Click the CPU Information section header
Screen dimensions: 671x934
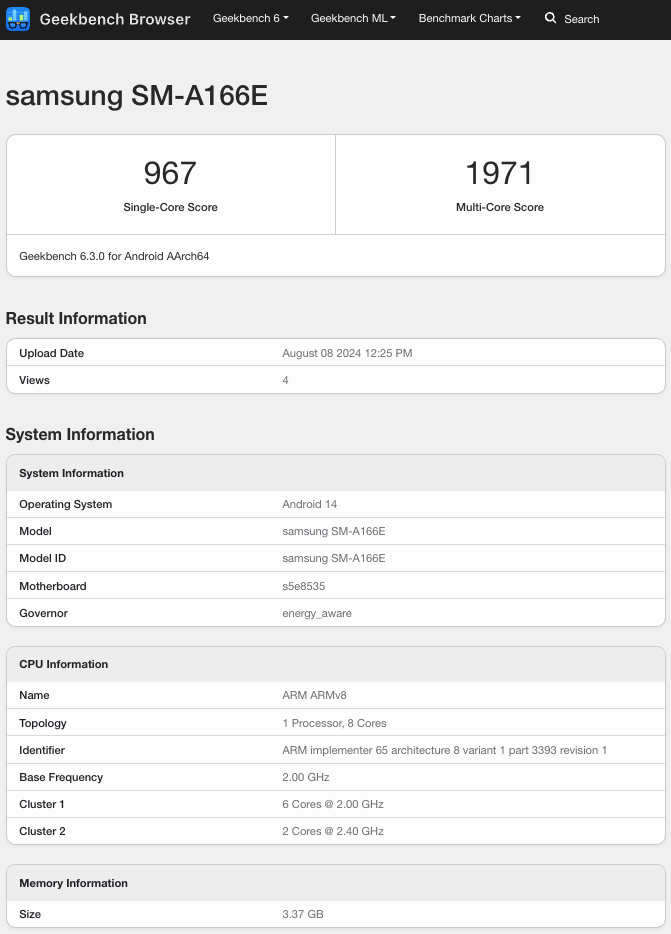(x=64, y=664)
